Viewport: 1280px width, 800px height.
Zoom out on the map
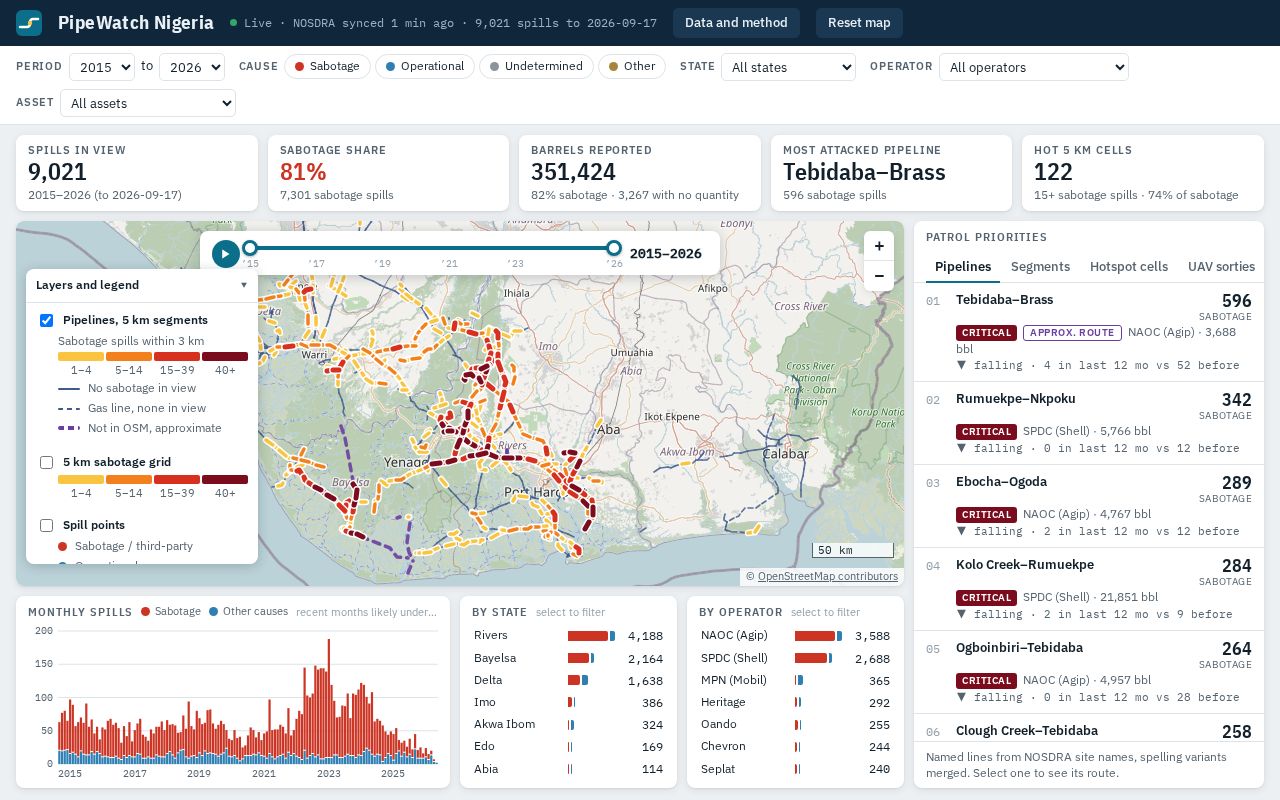pos(879,275)
